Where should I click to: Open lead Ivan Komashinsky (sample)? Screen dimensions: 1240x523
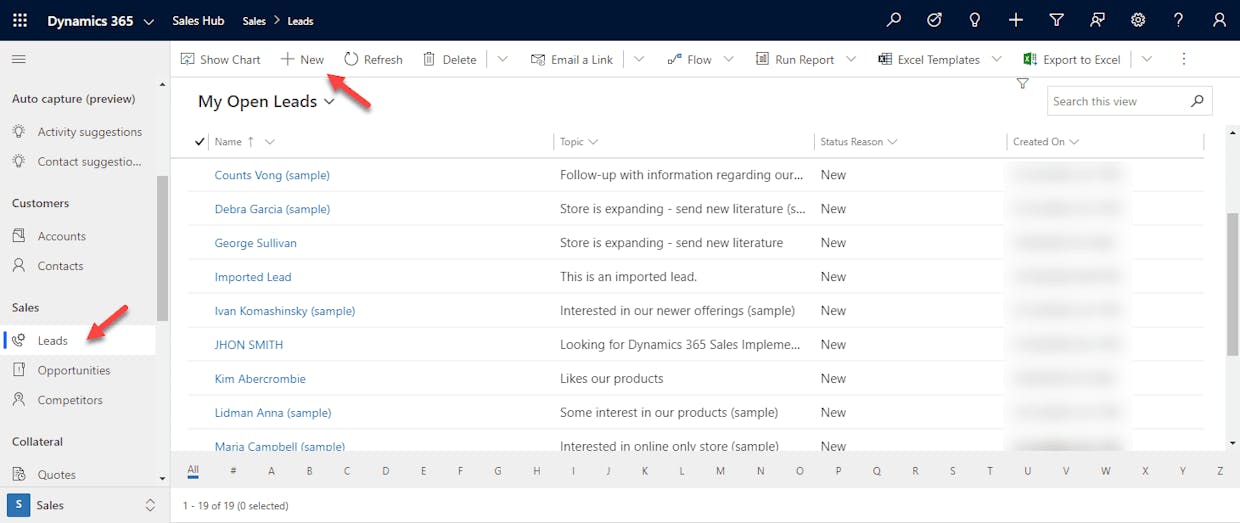[x=285, y=311]
